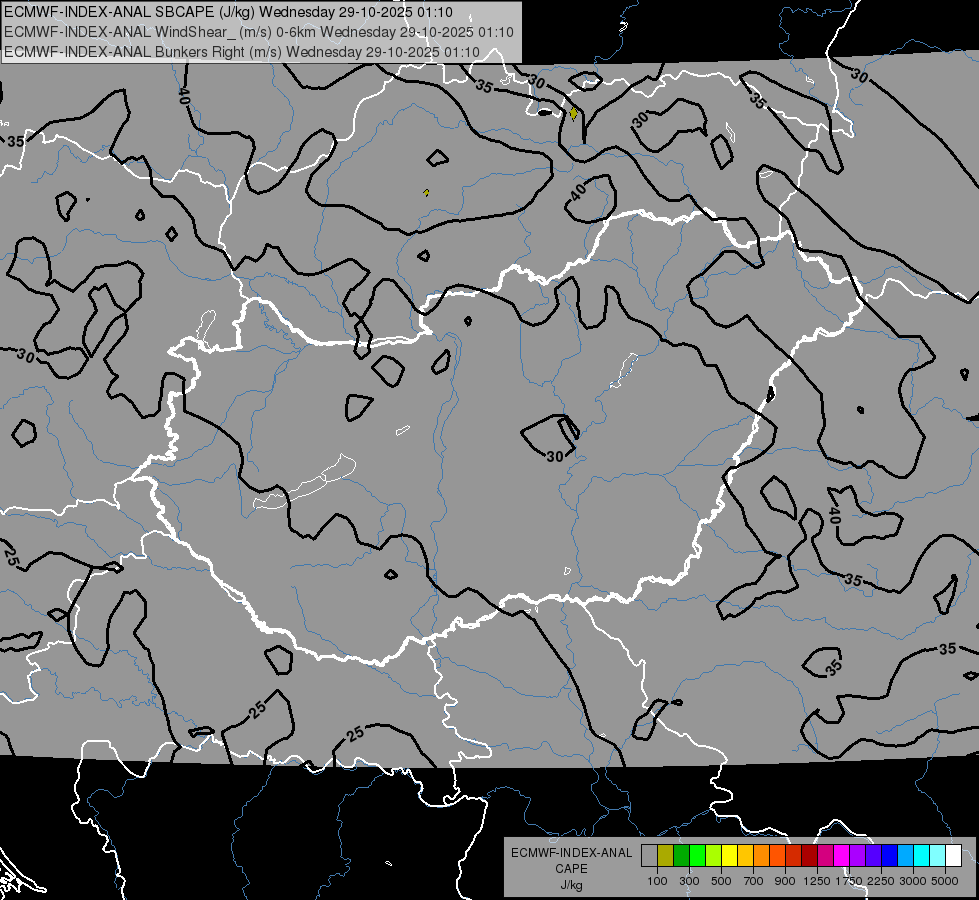Click the red-orange CAPE legend swatch
979x900 pixels.
tap(778, 856)
